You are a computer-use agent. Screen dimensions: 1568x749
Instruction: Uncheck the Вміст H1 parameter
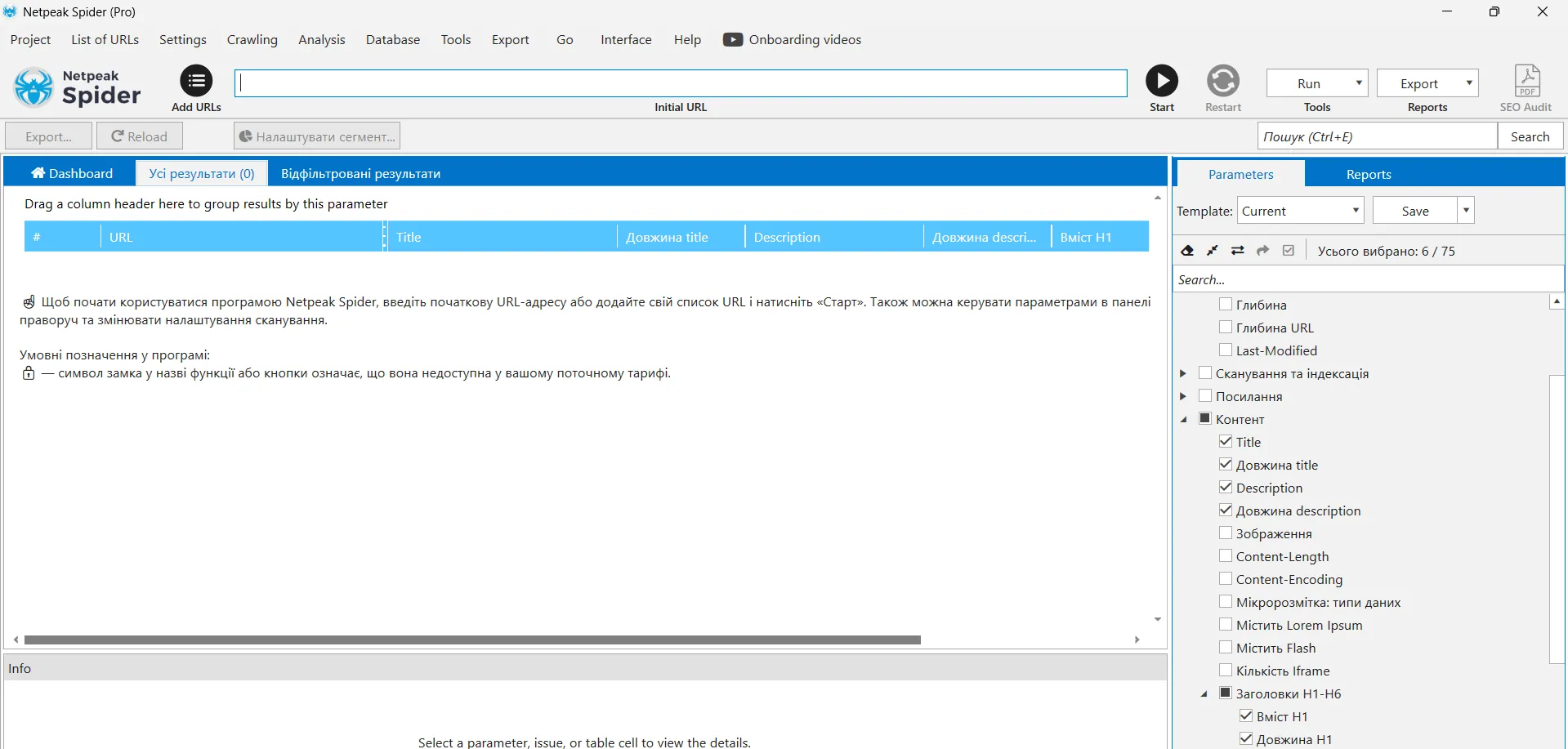[1246, 716]
